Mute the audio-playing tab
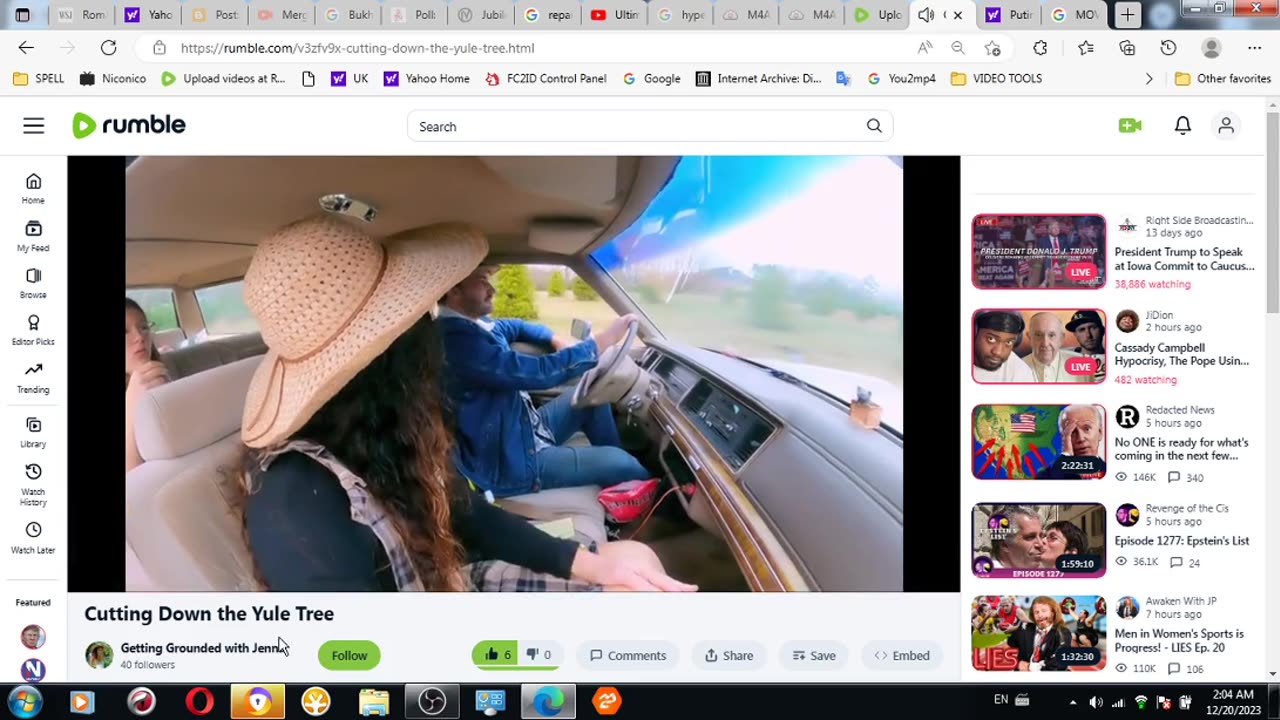 pos(926,15)
